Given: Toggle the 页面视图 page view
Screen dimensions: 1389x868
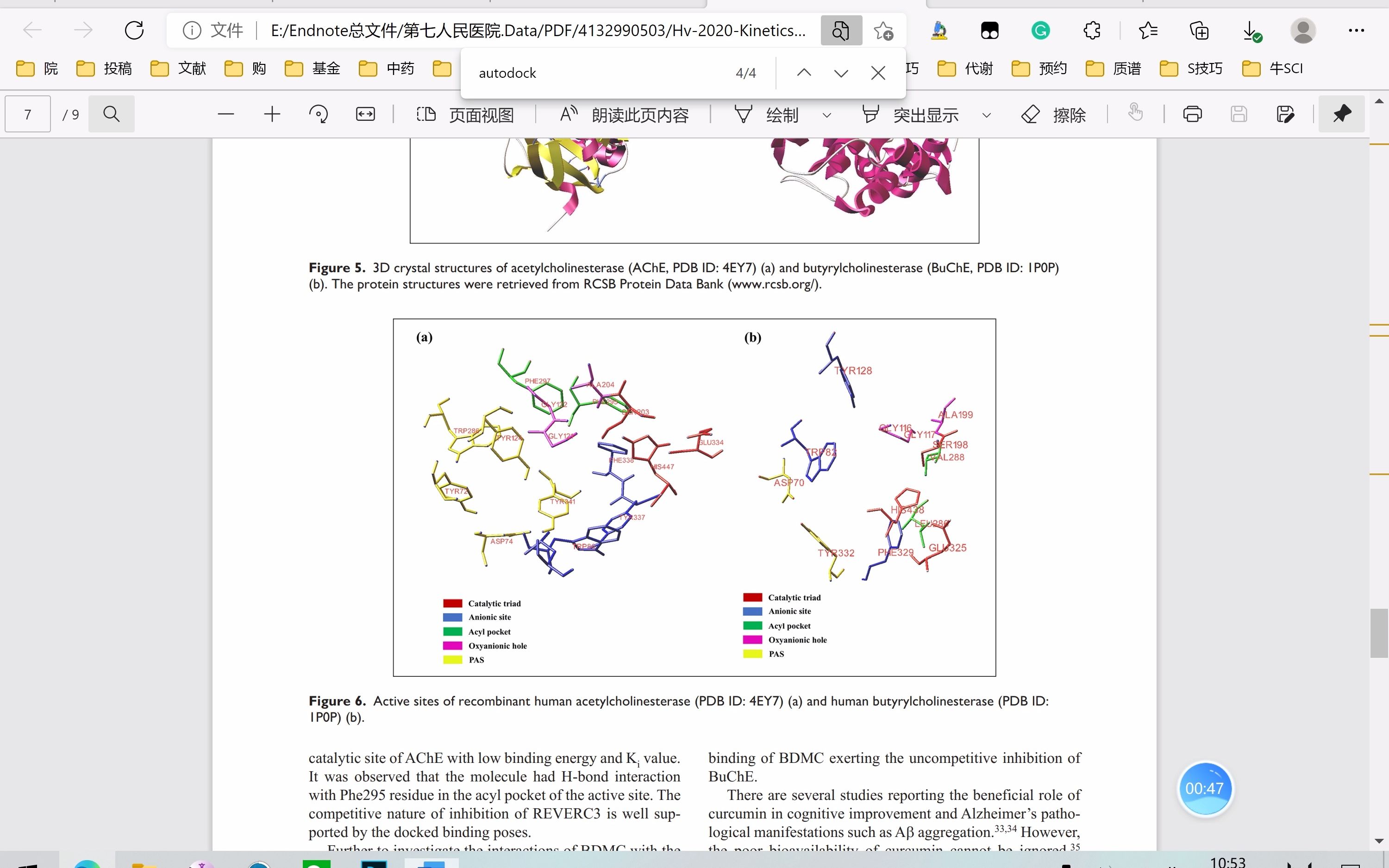Looking at the screenshot, I should 465,115.
